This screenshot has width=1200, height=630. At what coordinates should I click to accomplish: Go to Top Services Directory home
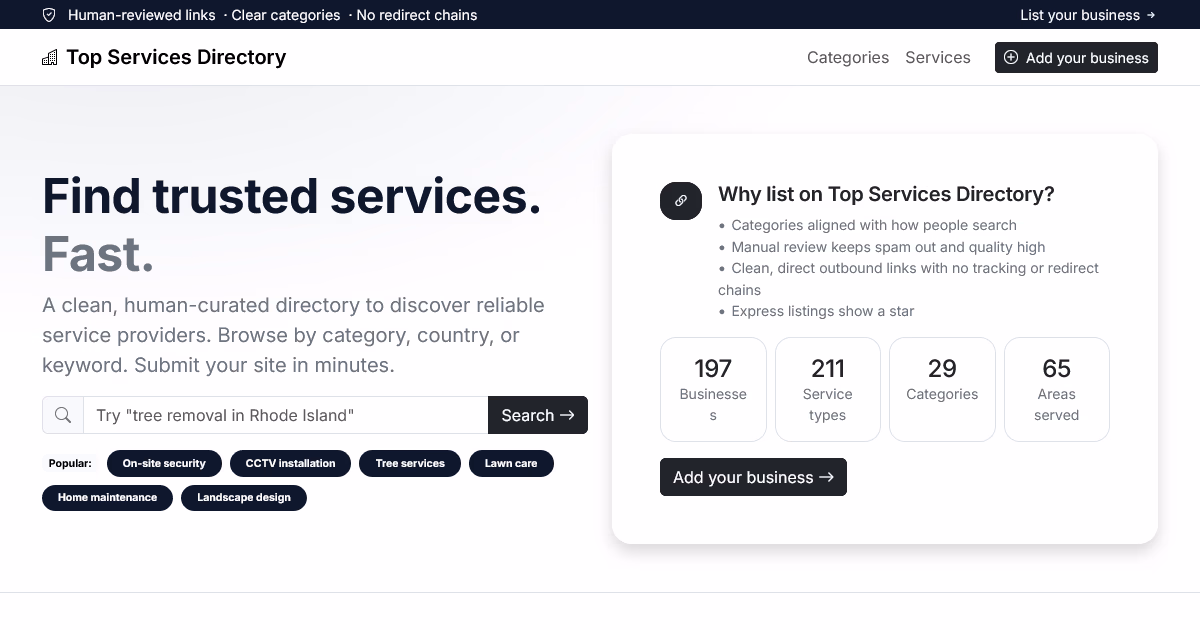(176, 58)
